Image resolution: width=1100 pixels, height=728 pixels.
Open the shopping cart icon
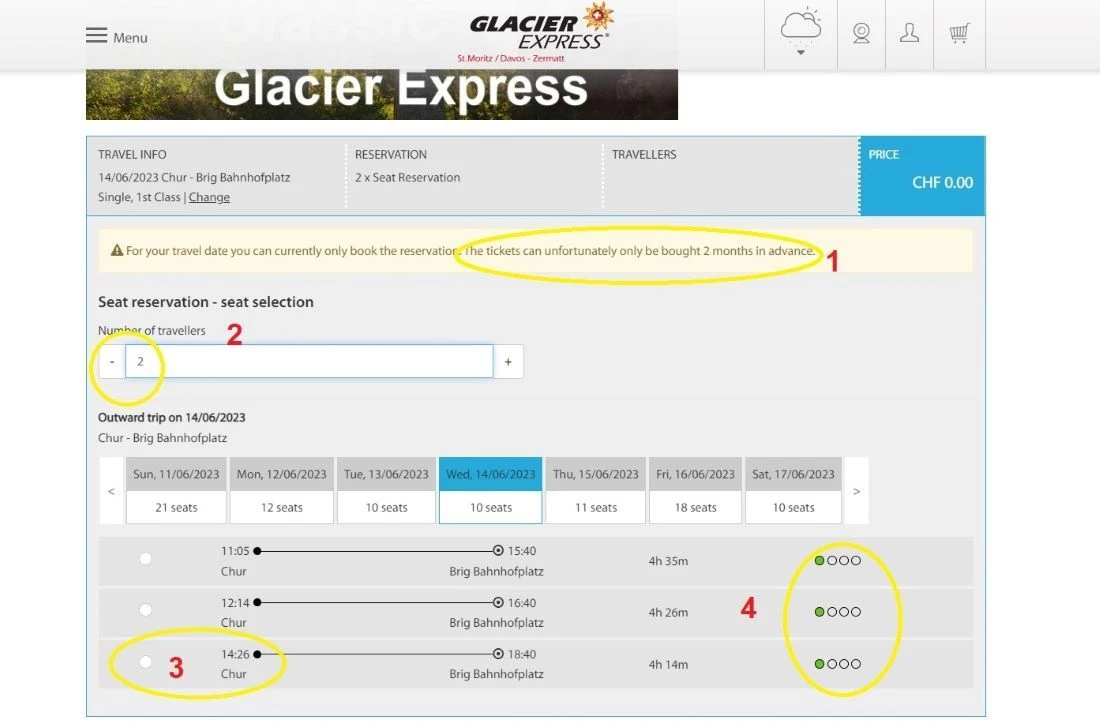[959, 33]
